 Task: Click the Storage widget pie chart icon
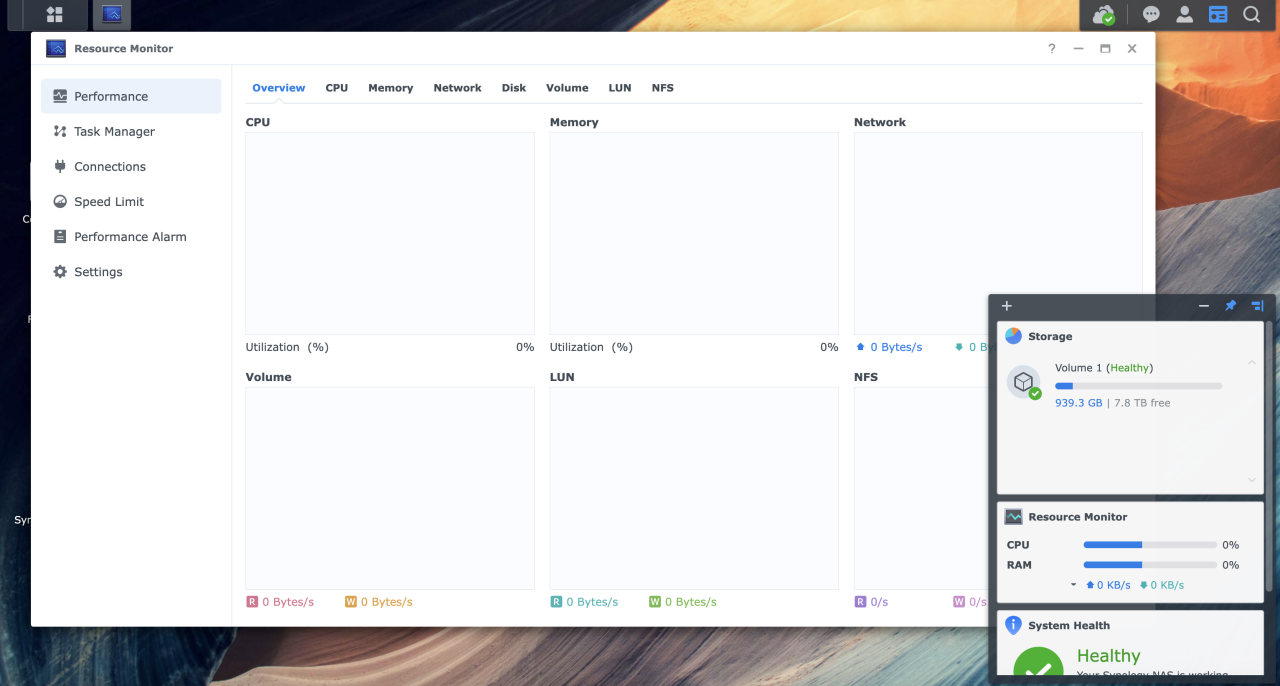(x=1013, y=336)
